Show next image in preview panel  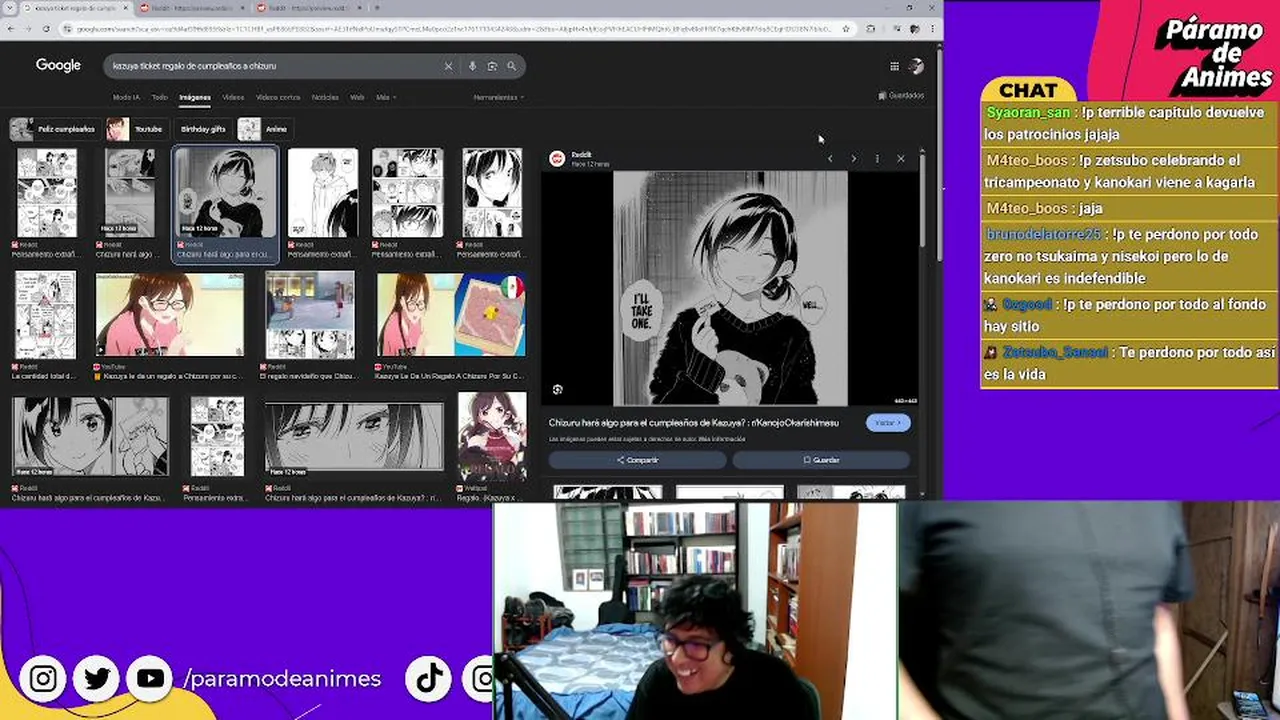(853, 159)
